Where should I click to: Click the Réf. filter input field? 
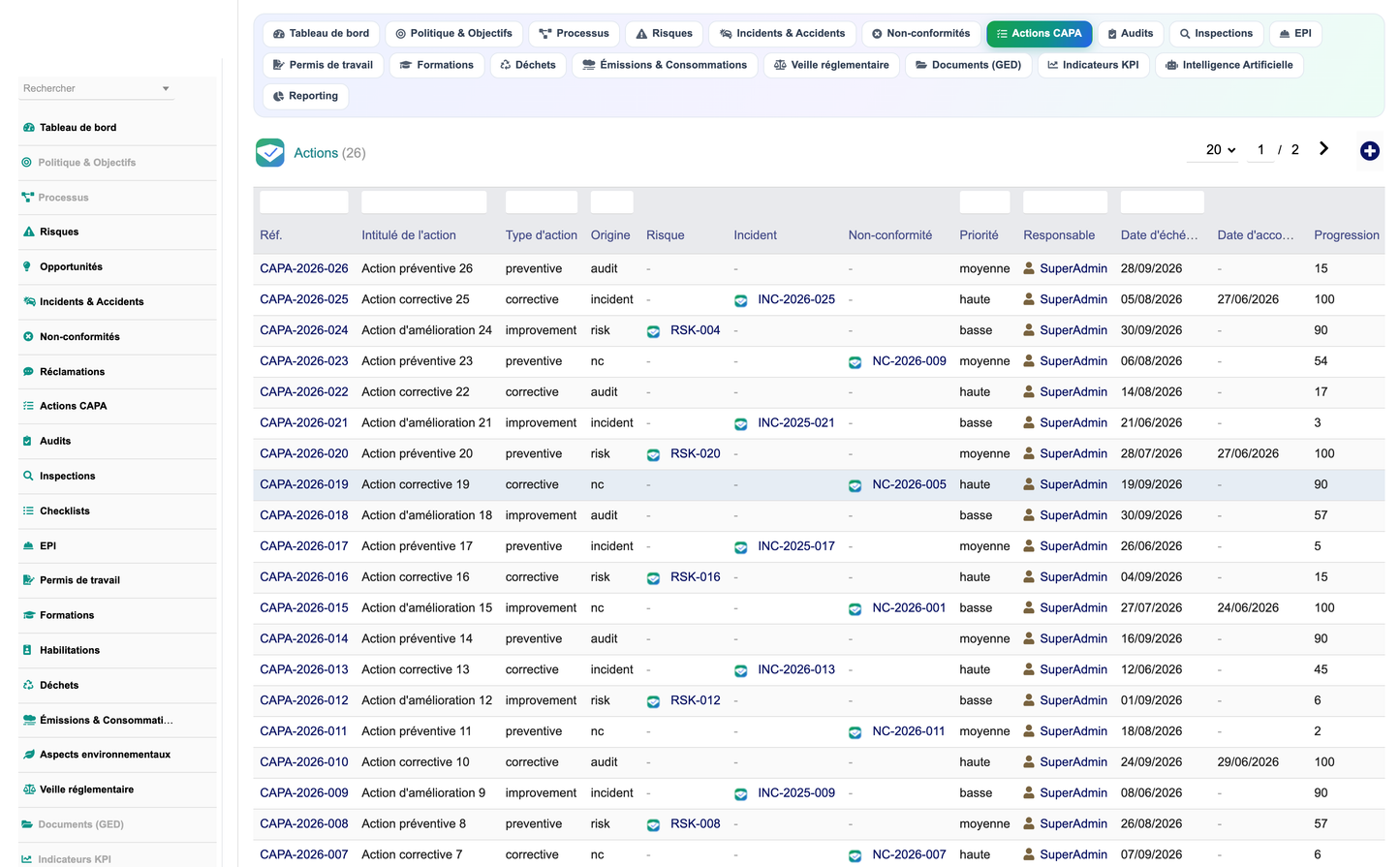[304, 201]
